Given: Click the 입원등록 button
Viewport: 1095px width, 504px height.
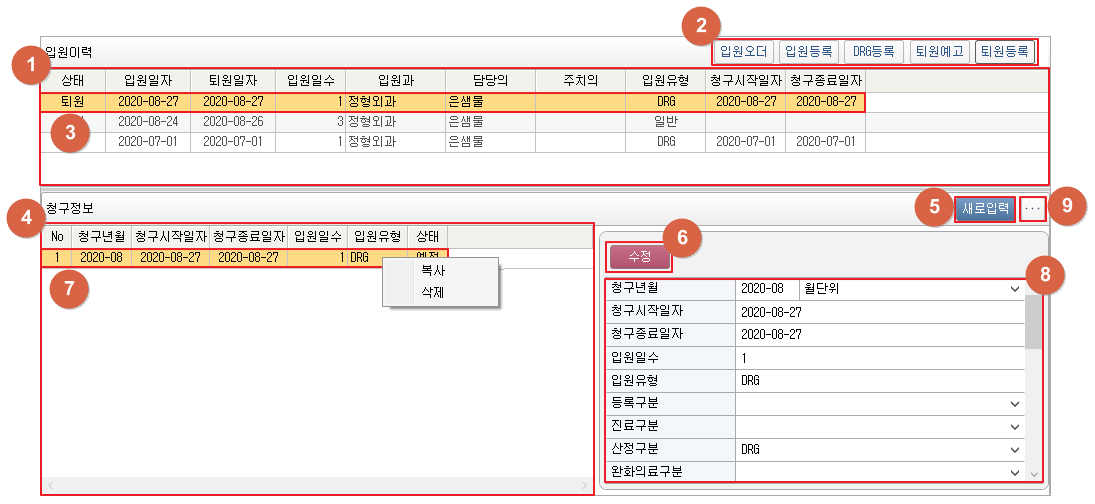Looking at the screenshot, I should 808,51.
